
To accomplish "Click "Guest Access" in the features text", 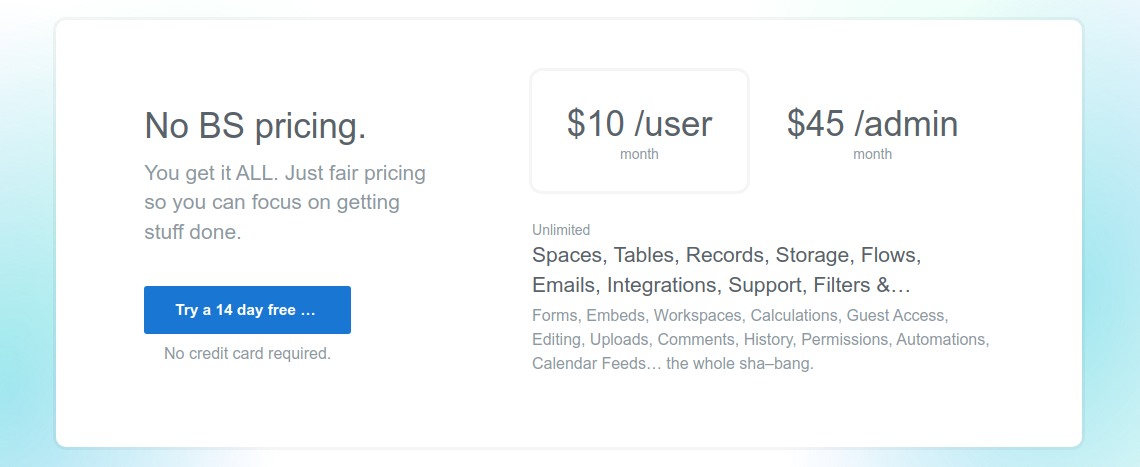I will click(896, 316).
